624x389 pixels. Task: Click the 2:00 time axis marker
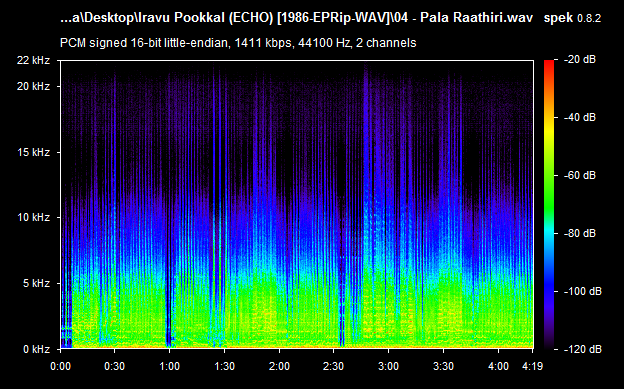point(279,366)
